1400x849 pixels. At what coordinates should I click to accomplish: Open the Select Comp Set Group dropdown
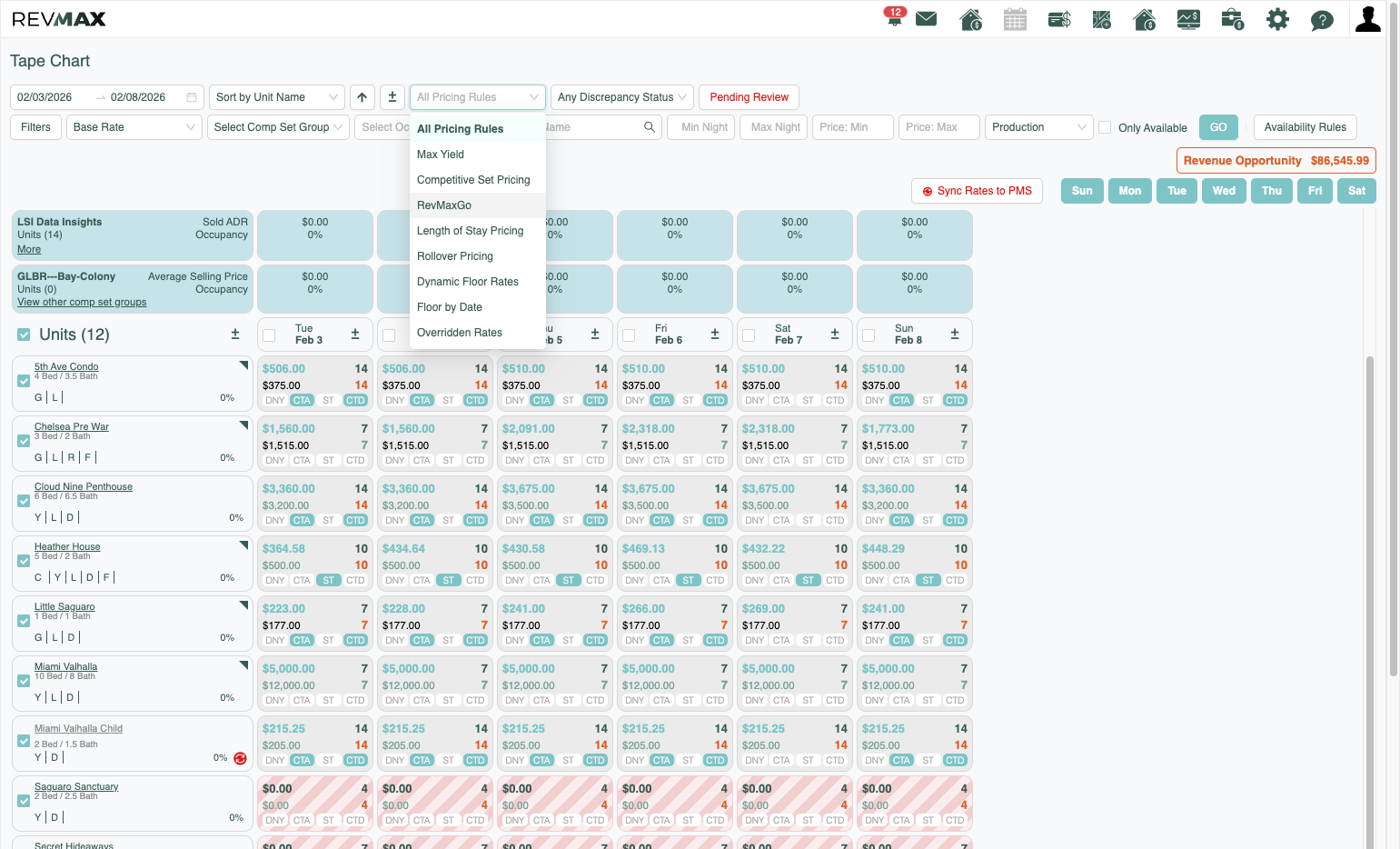click(278, 127)
